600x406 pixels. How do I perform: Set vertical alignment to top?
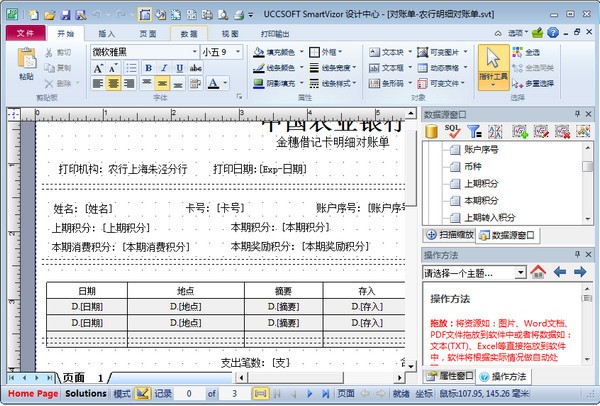pyautogui.click(x=147, y=83)
